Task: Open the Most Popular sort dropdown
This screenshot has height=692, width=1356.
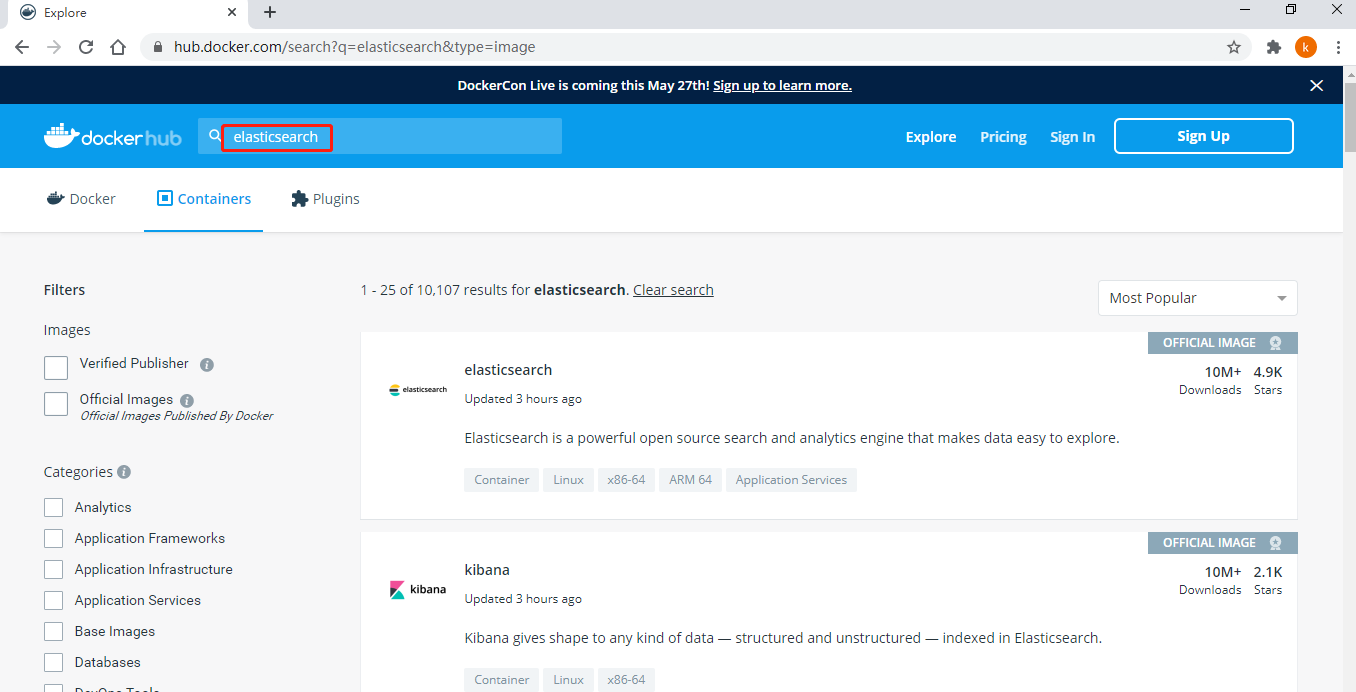Action: [x=1197, y=298]
